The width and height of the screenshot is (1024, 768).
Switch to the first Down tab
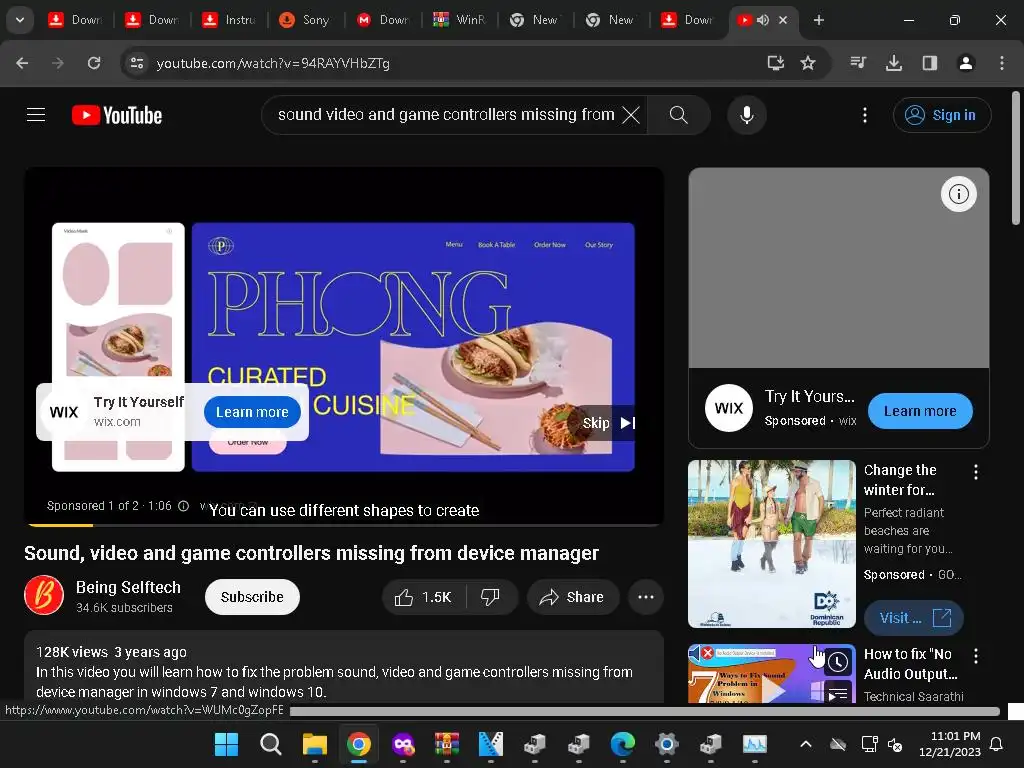[75, 20]
